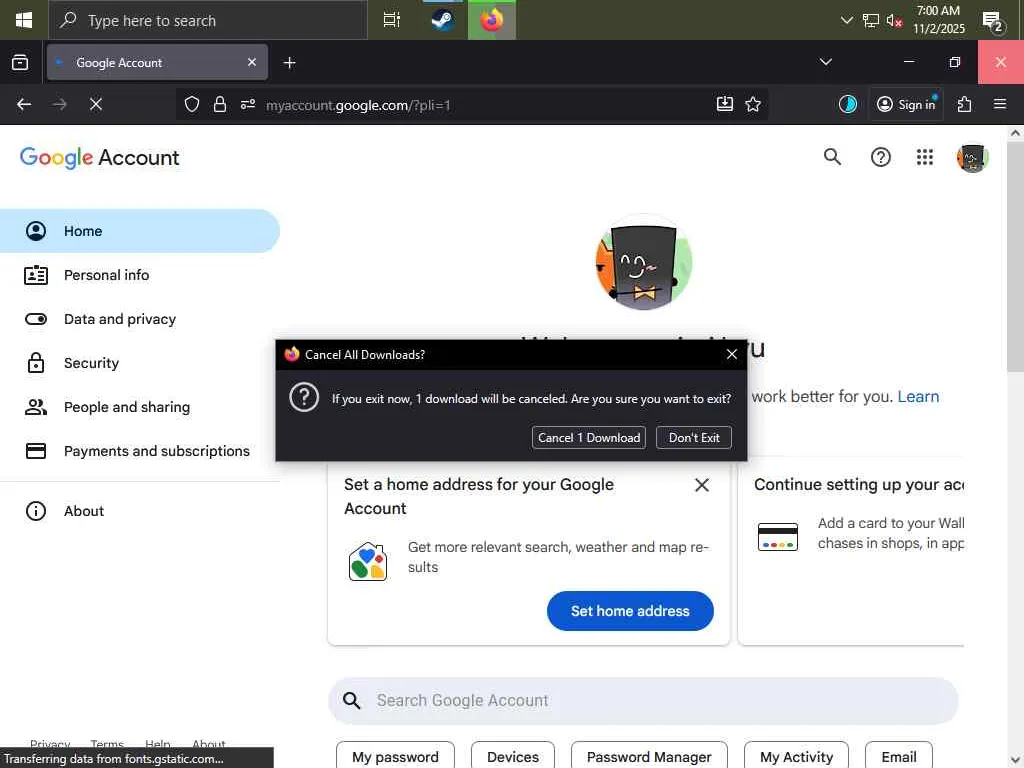This screenshot has width=1024, height=768.
Task: Close the Google Account tab
Action: [x=251, y=62]
